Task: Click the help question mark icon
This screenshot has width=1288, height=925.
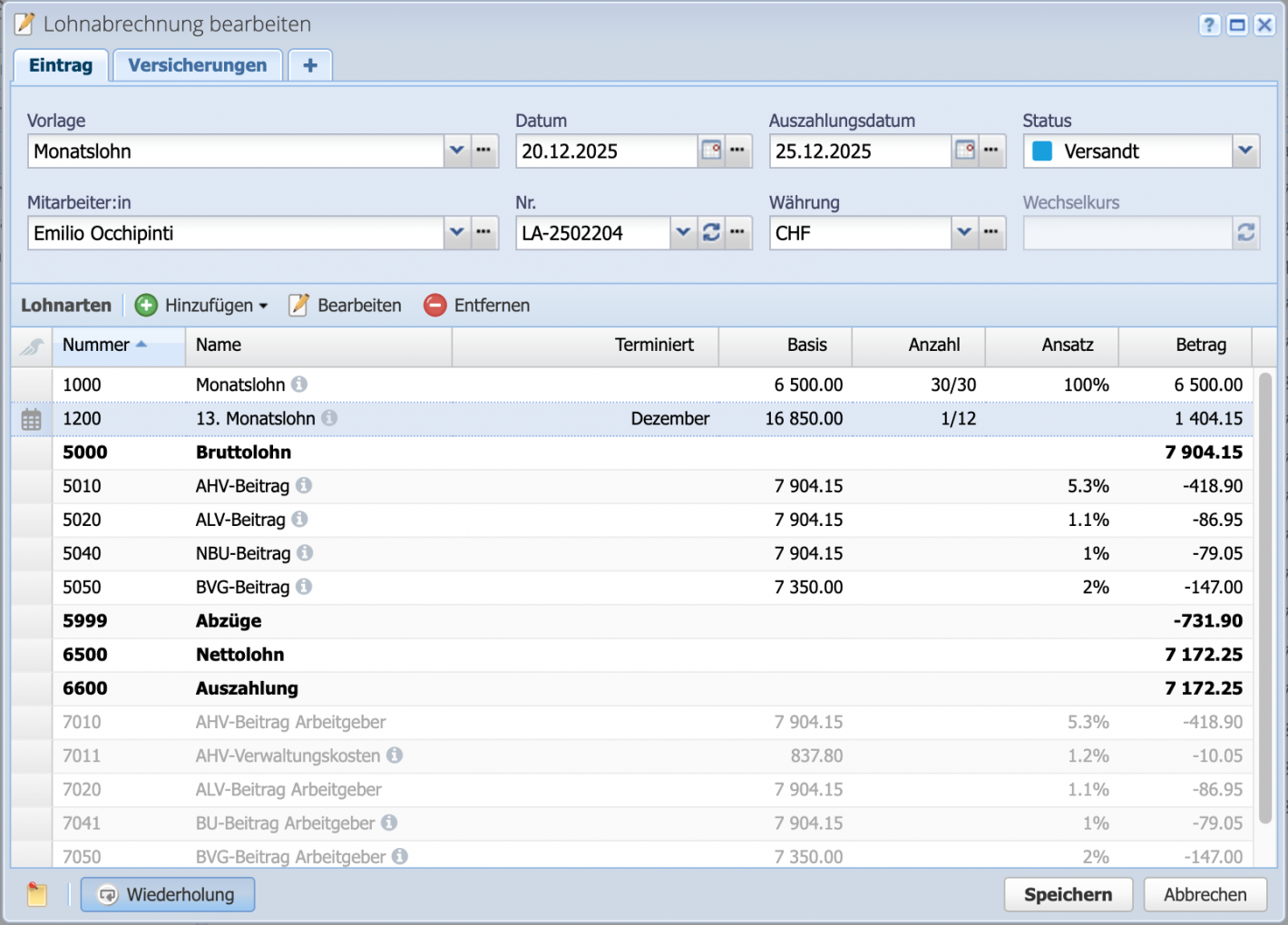Action: coord(1209,24)
